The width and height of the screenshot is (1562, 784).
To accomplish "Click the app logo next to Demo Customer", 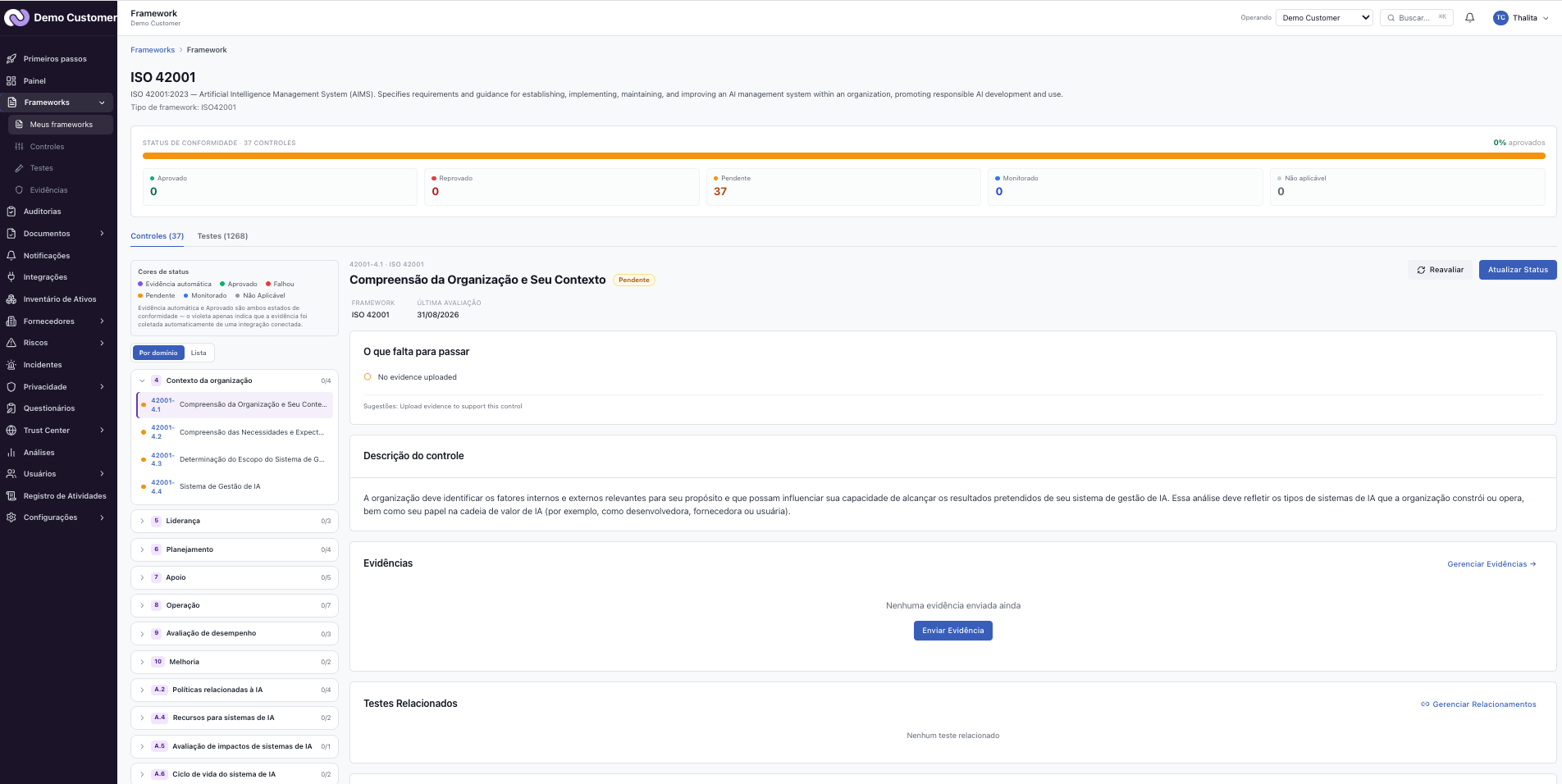I will (x=16, y=17).
